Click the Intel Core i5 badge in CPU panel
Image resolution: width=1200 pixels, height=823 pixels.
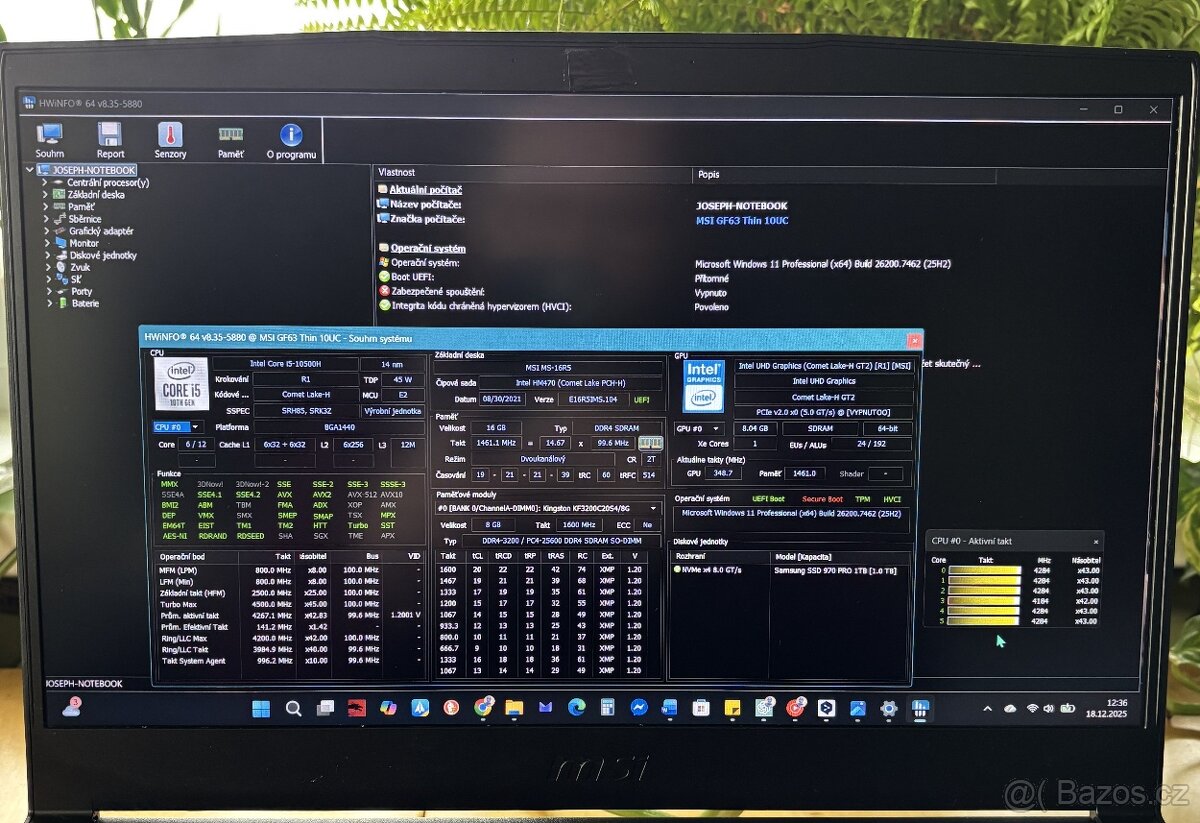pos(185,385)
